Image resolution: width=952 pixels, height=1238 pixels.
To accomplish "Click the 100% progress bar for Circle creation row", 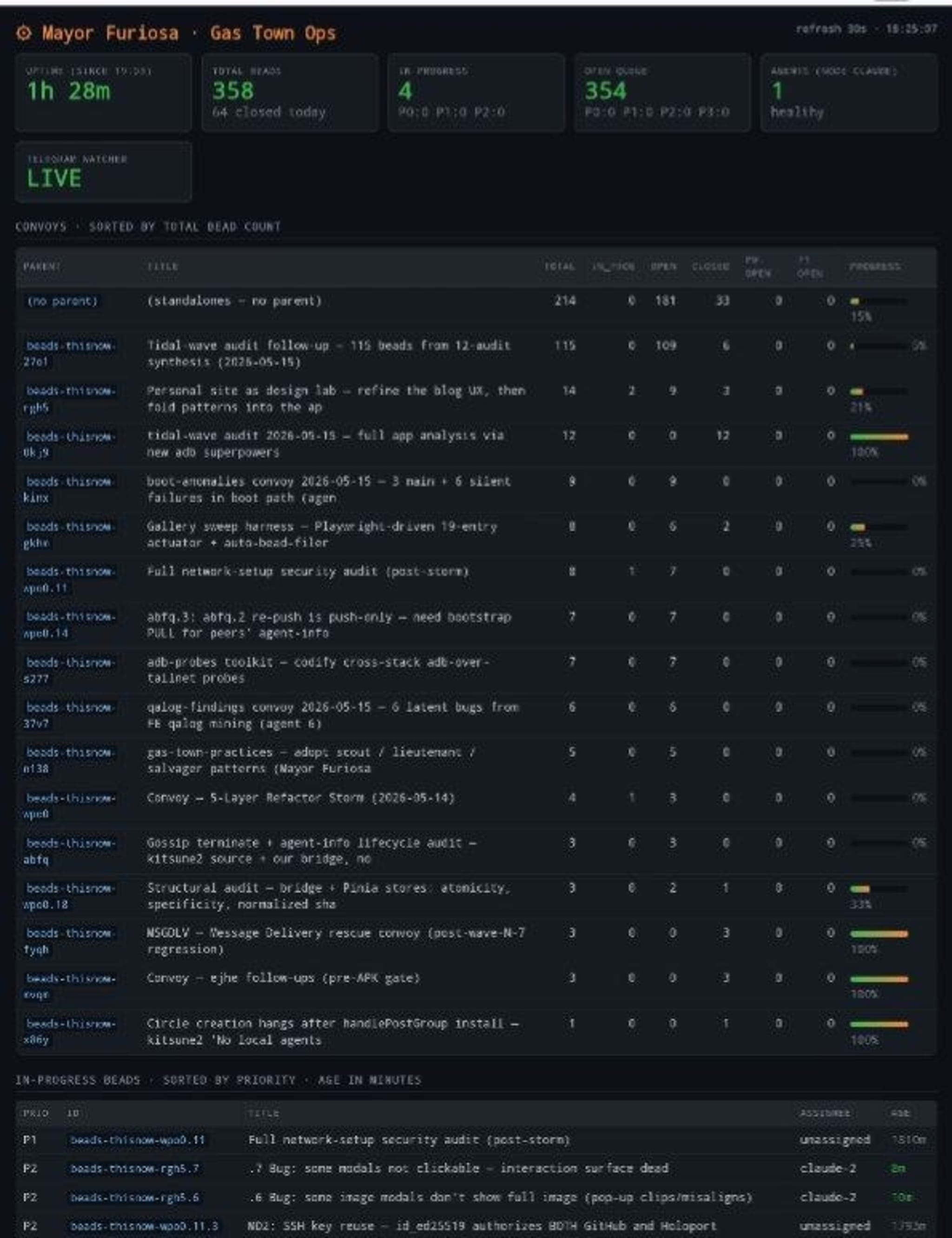I will [879, 1024].
